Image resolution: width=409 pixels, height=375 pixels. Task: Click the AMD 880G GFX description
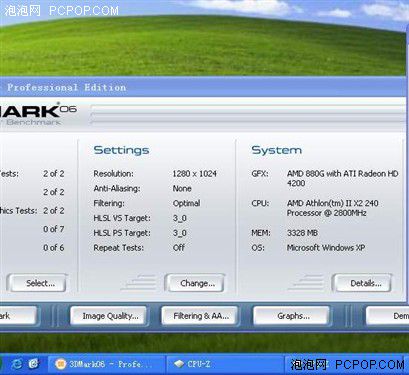[343, 178]
